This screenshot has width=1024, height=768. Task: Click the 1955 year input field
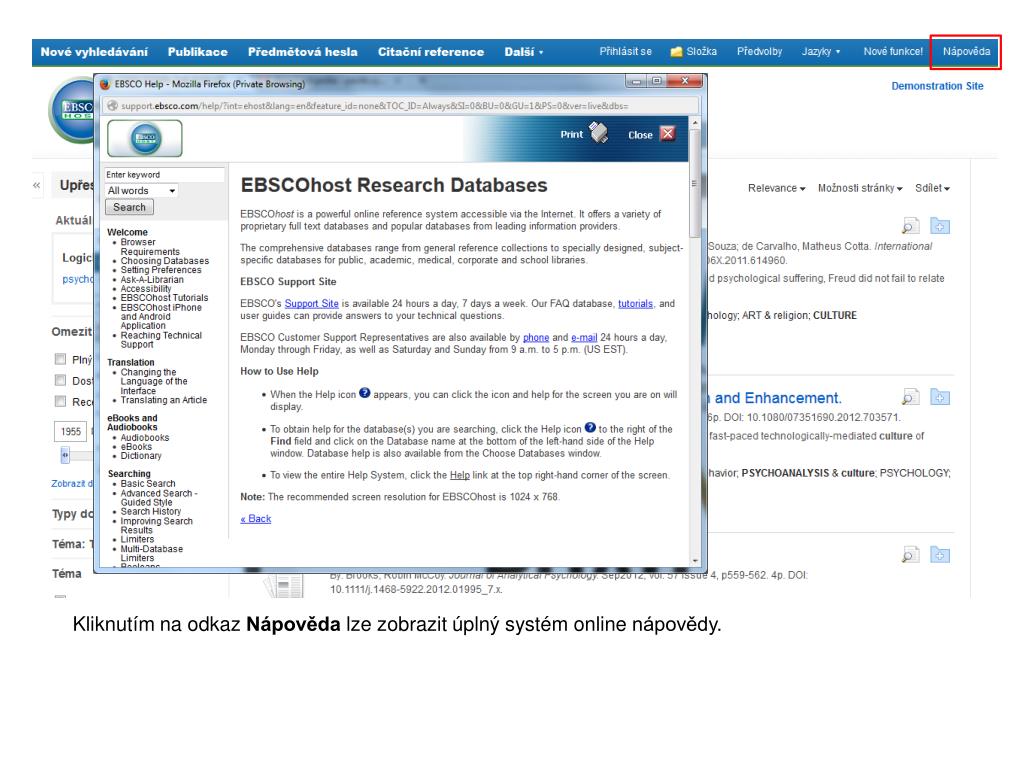70,432
